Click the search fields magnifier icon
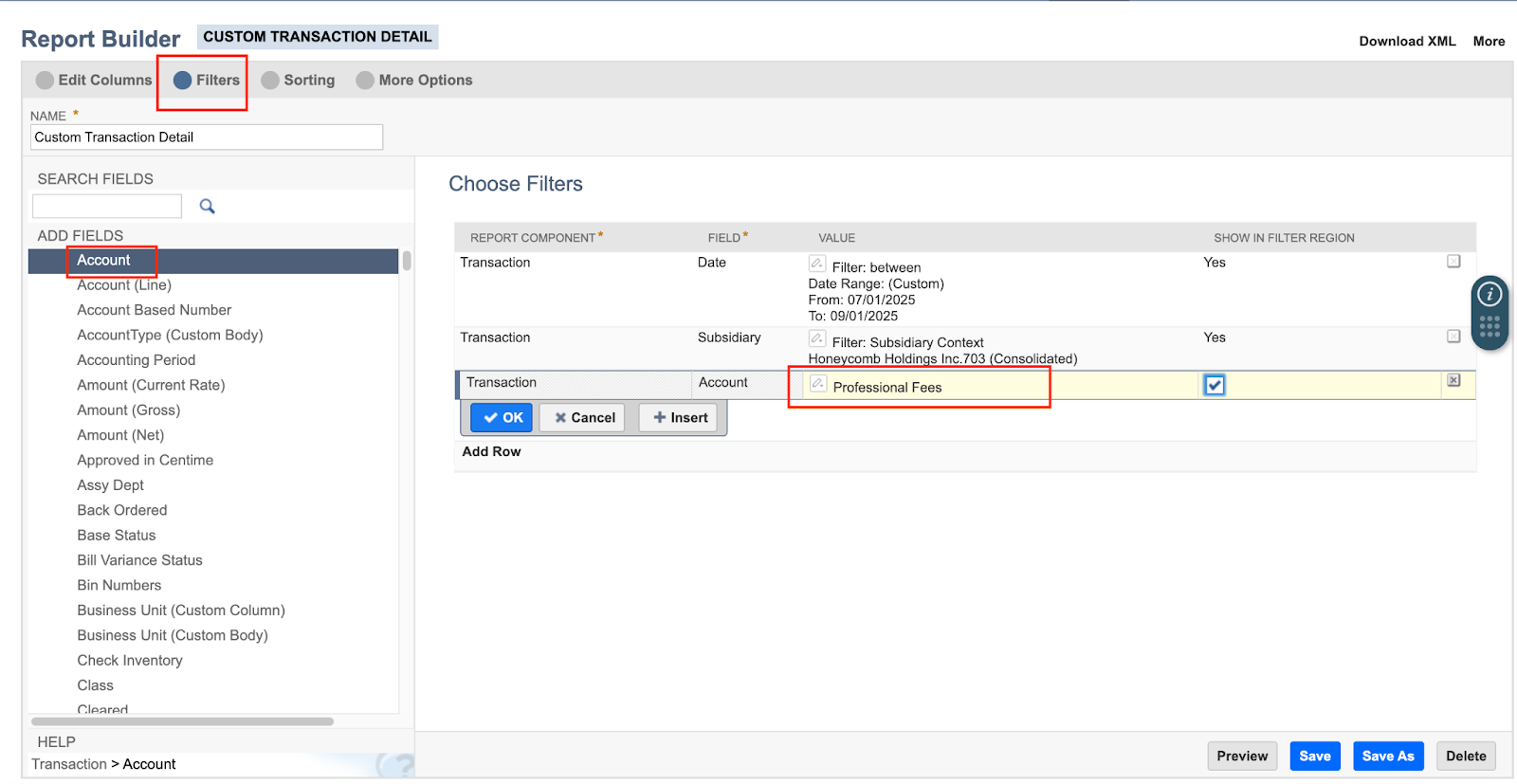The width and height of the screenshot is (1517, 784). [207, 206]
